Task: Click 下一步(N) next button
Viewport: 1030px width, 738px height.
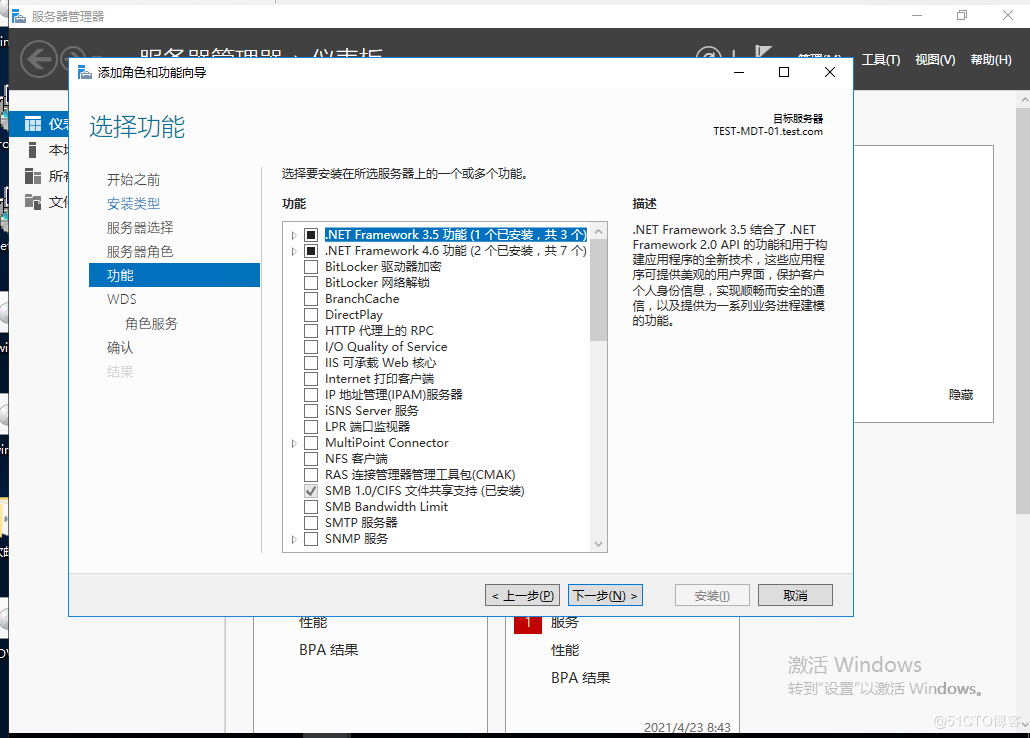Action: pyautogui.click(x=605, y=595)
